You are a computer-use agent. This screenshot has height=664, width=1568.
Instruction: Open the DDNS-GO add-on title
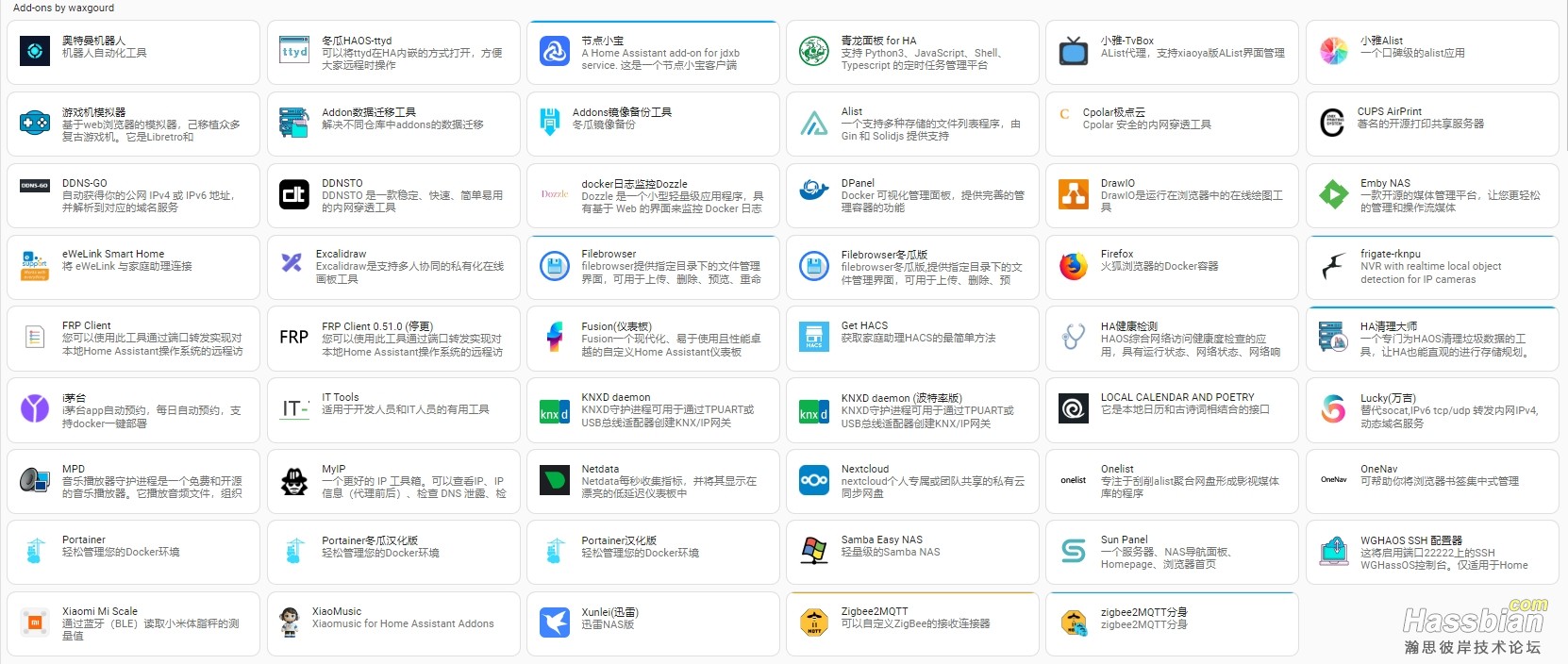85,183
